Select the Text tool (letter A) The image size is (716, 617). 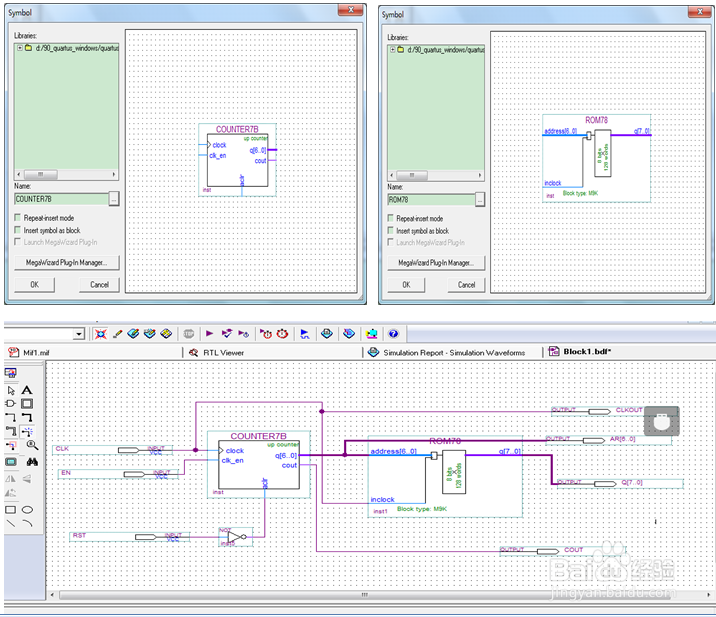pos(27,390)
